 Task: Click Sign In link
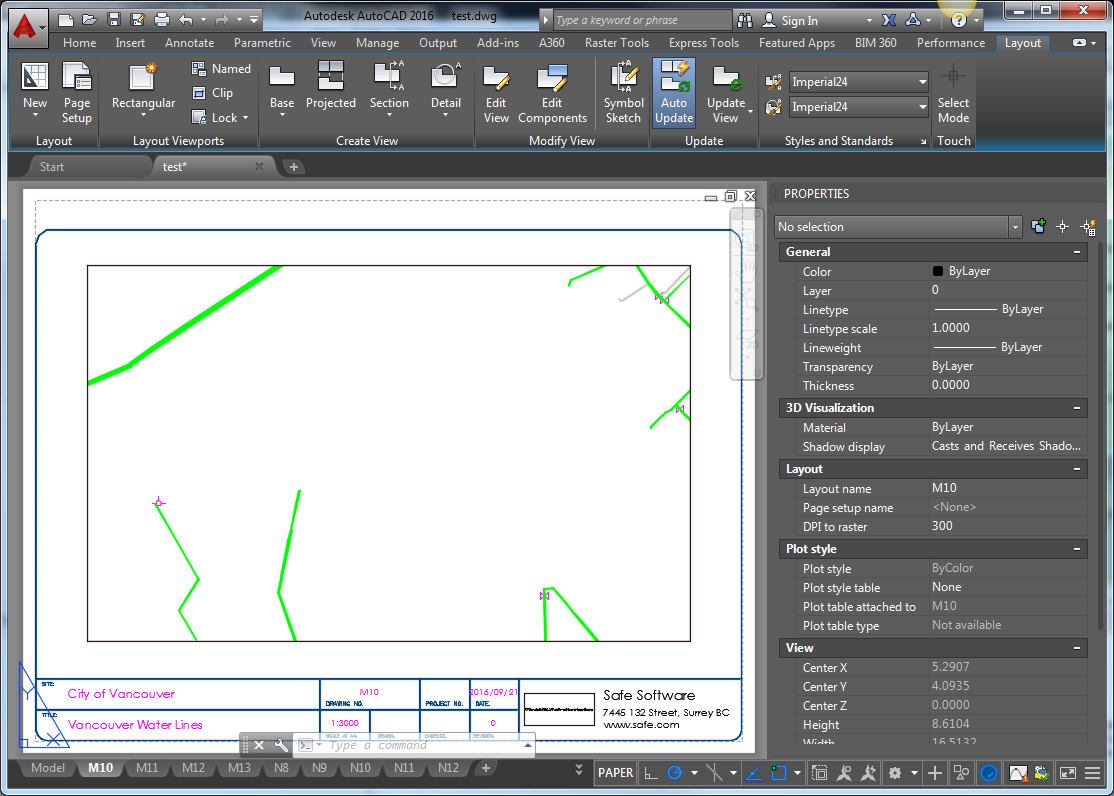[799, 20]
